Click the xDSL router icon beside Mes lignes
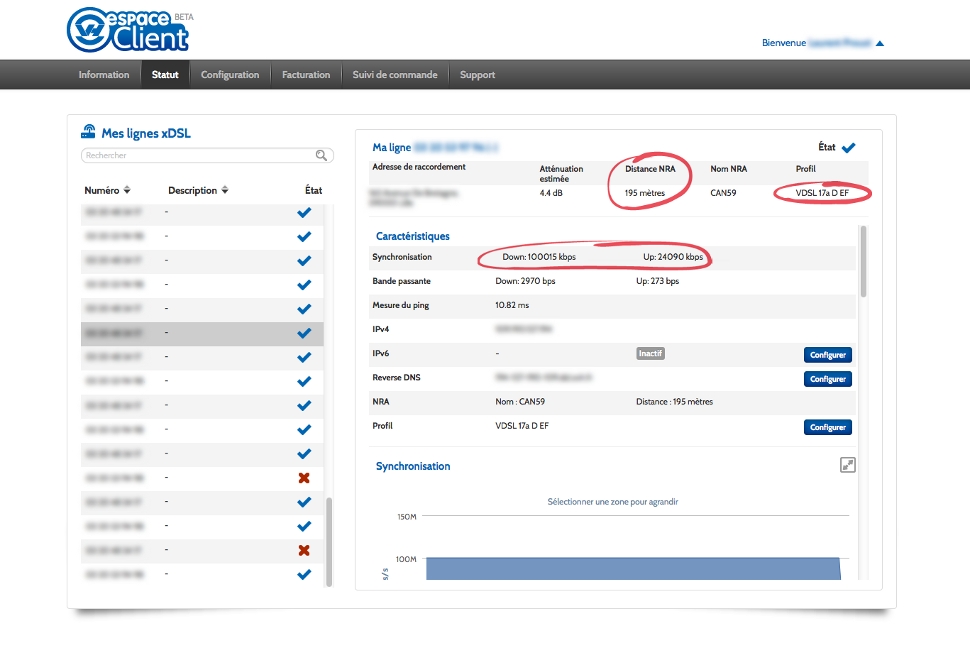This screenshot has width=970, height=665. pos(88,132)
